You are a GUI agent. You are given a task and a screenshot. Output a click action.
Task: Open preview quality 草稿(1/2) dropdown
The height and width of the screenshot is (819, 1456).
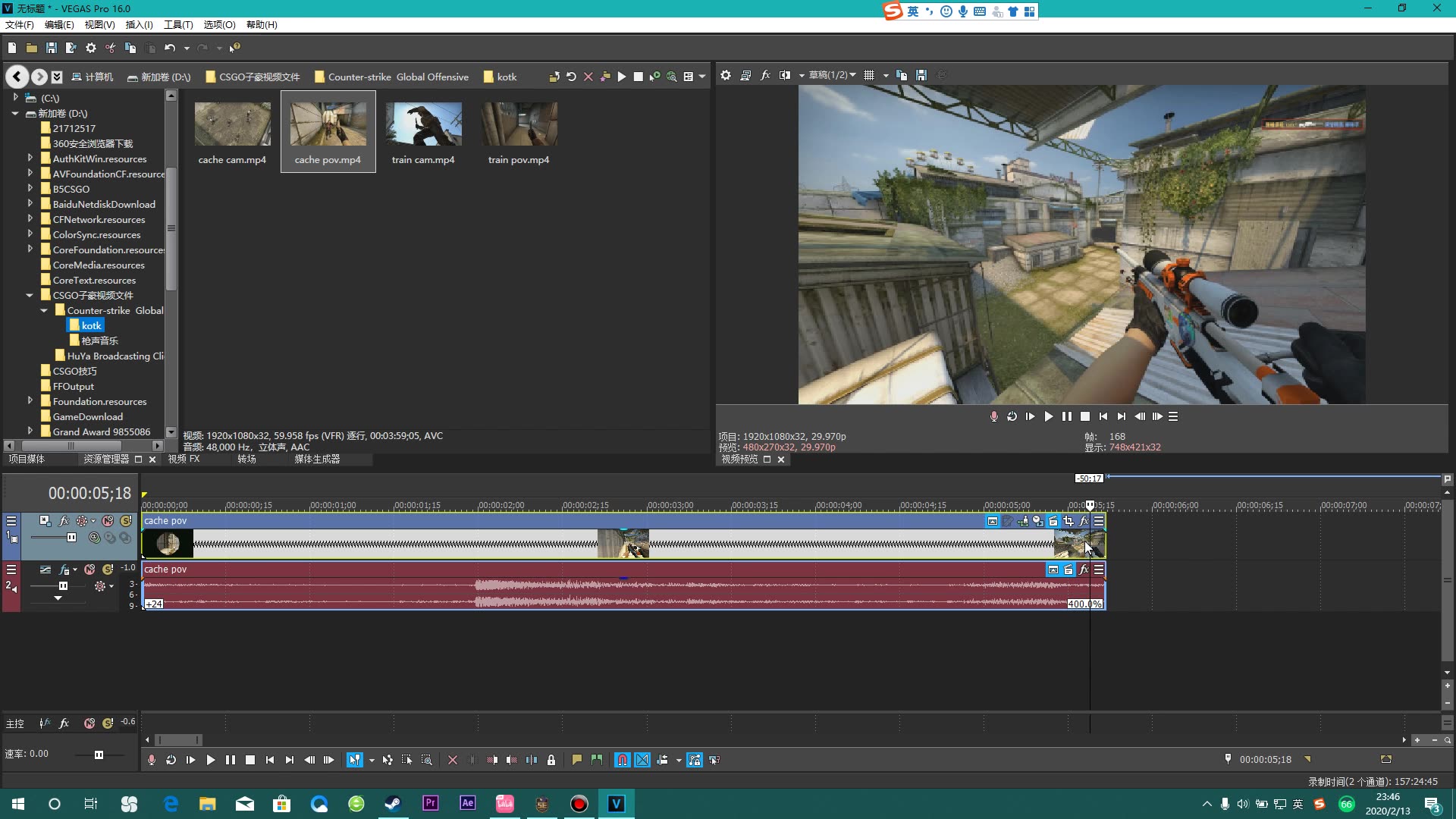832,75
